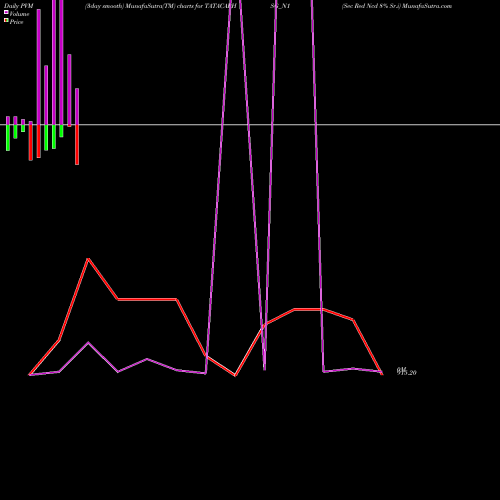Select the 'Price' legend label

click(16, 22)
